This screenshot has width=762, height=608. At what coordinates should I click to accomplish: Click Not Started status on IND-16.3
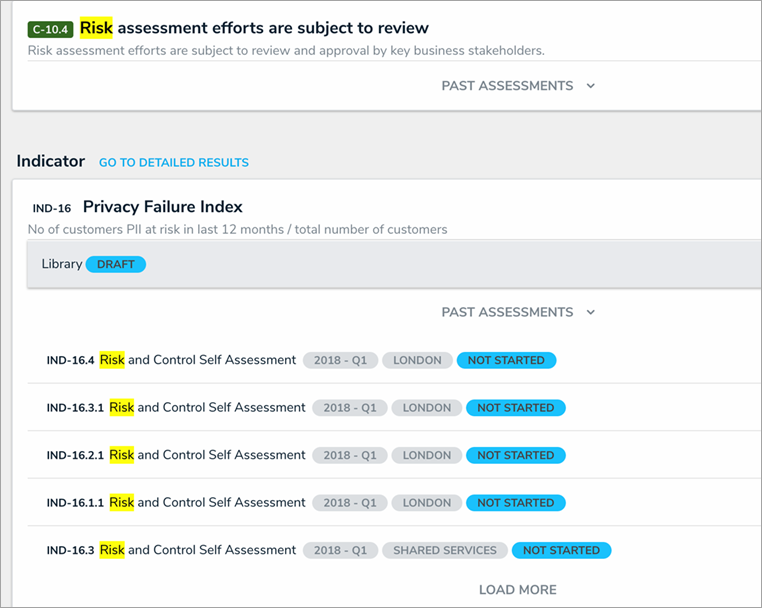[561, 550]
